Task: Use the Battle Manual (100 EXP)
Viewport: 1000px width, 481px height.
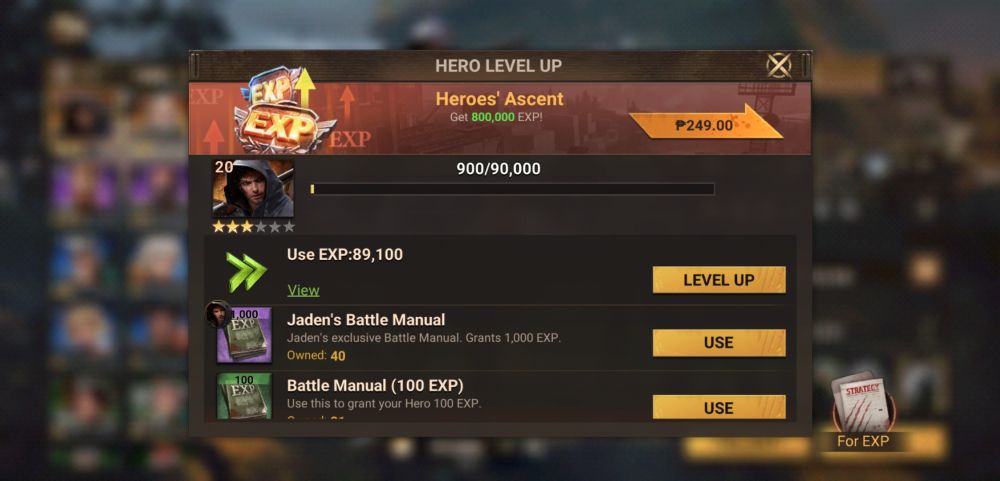Action: point(719,407)
